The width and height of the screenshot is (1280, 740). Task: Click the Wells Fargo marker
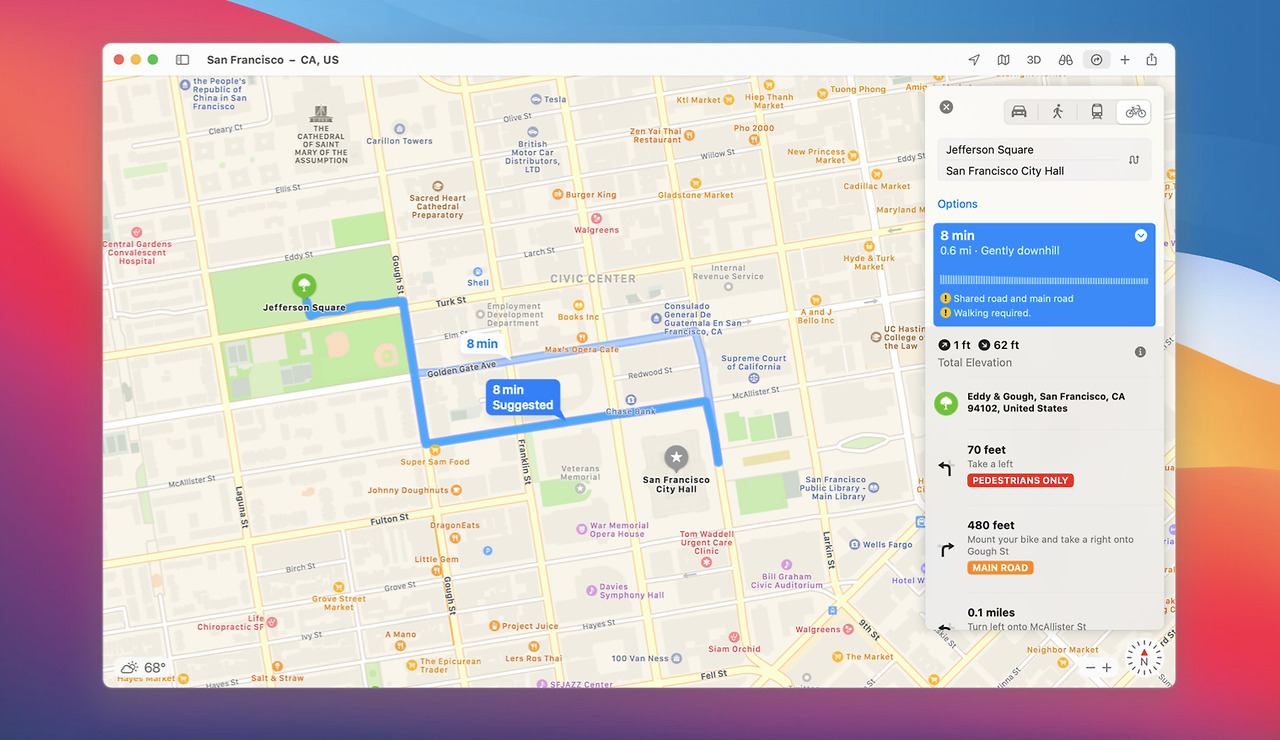pos(854,545)
